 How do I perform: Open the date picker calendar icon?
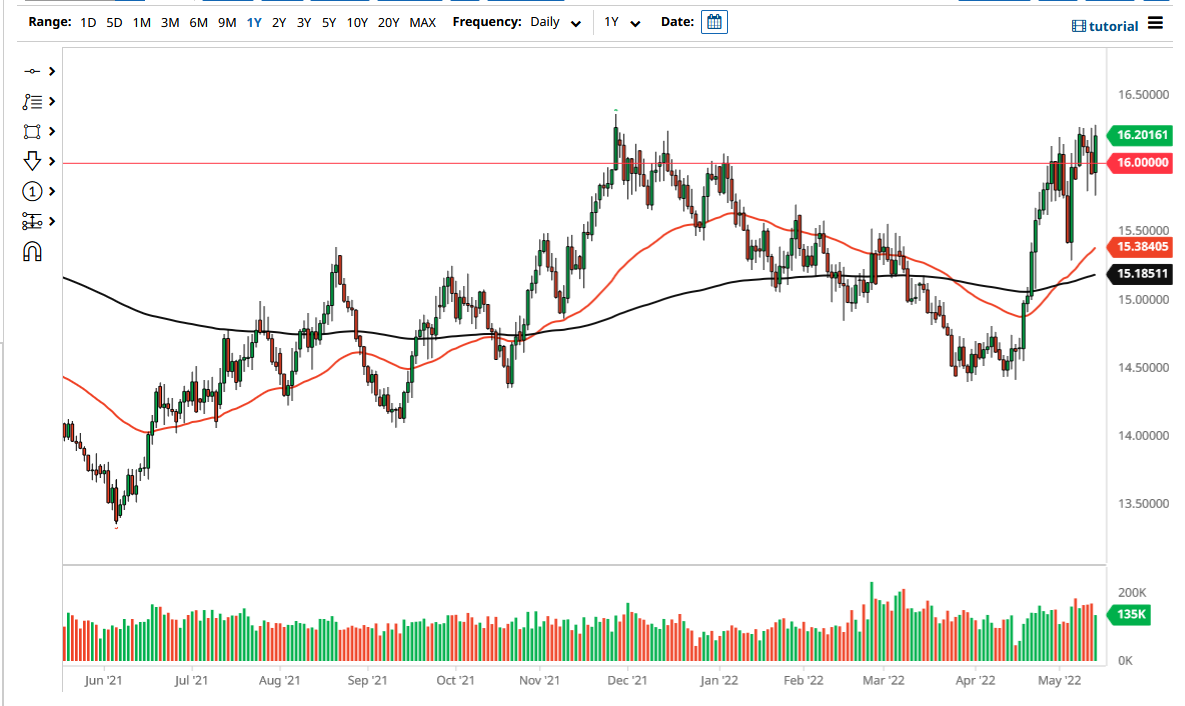(x=713, y=21)
